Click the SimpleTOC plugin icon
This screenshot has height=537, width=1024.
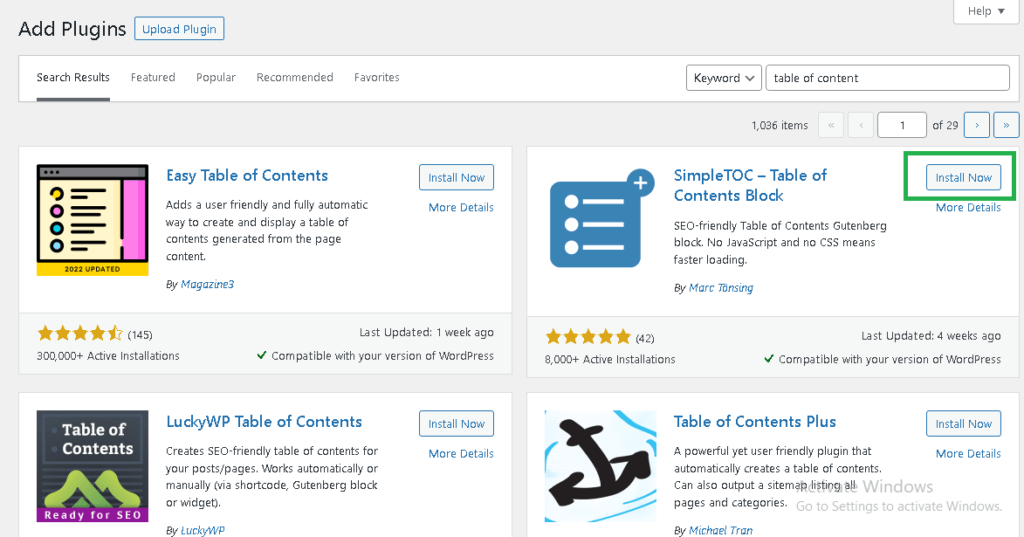(601, 219)
